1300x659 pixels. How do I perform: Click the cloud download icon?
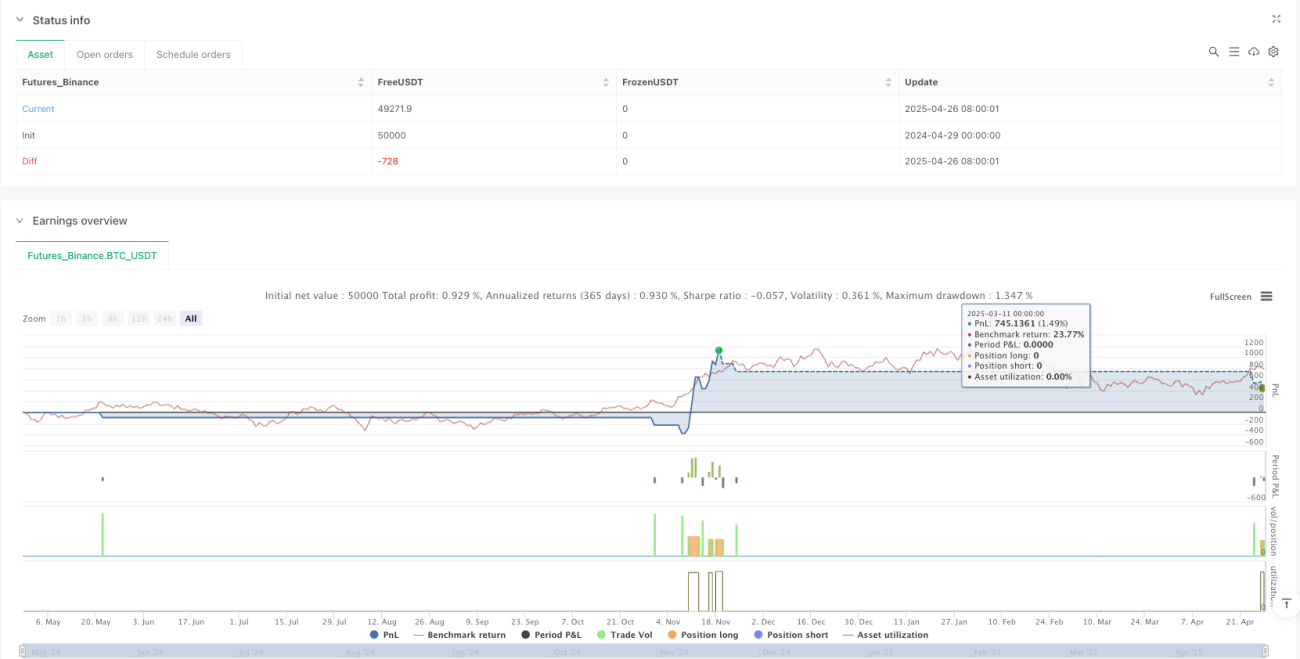point(1254,52)
